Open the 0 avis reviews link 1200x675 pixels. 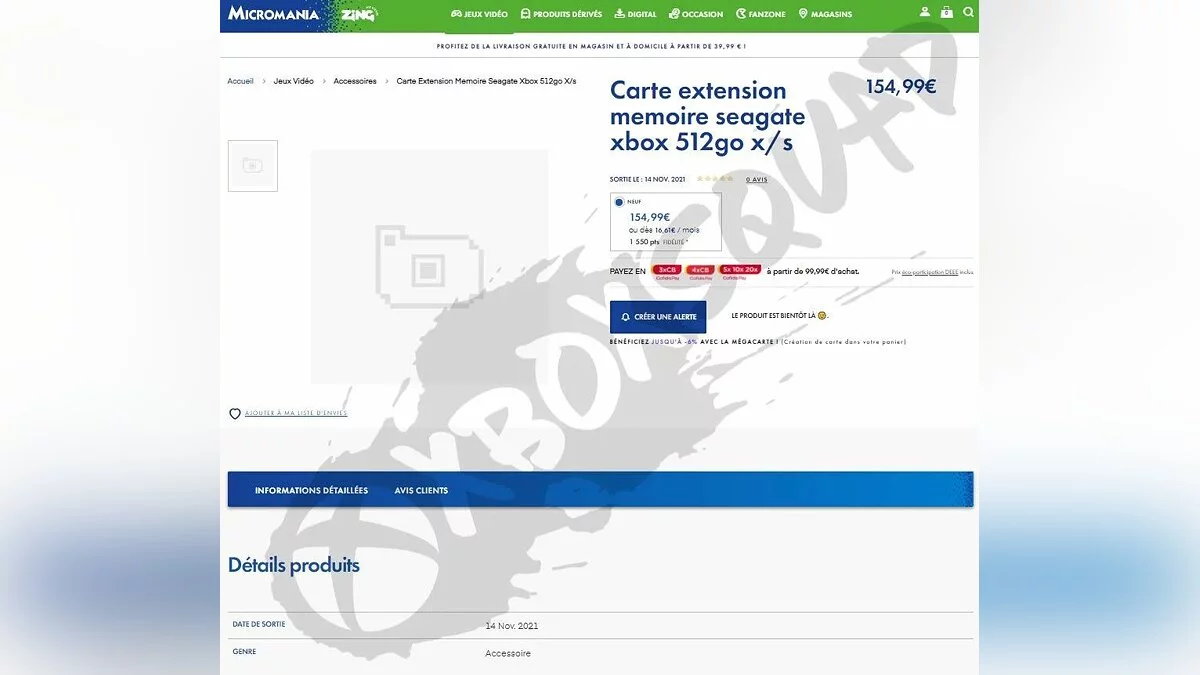(757, 179)
